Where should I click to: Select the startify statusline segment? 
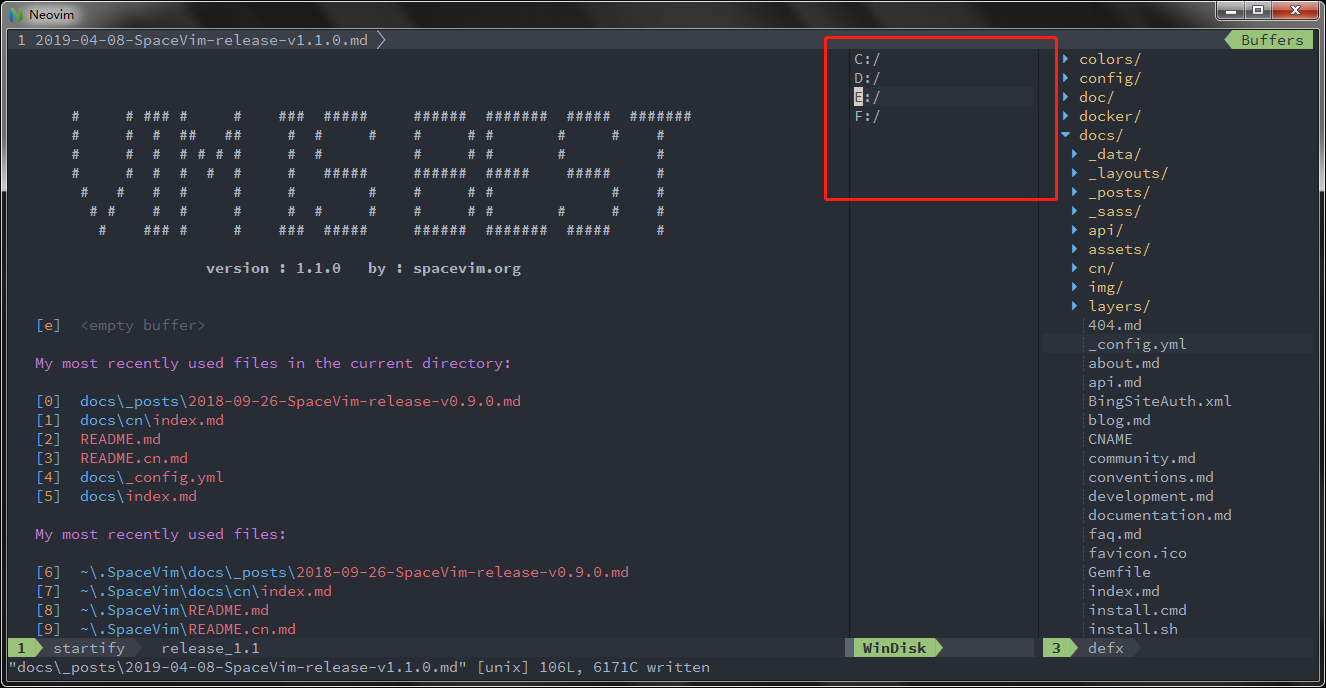coord(89,648)
